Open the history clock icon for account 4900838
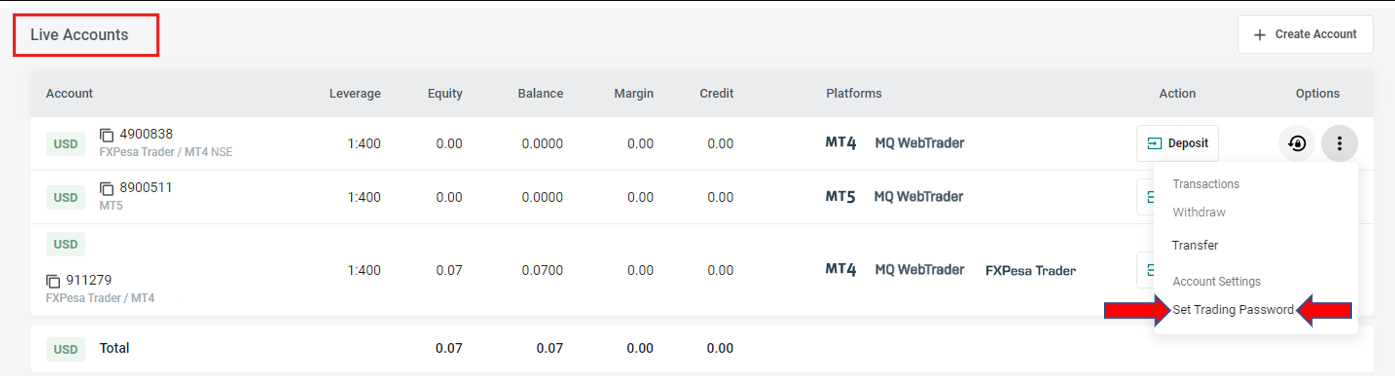The width and height of the screenshot is (1395, 376). click(1297, 144)
